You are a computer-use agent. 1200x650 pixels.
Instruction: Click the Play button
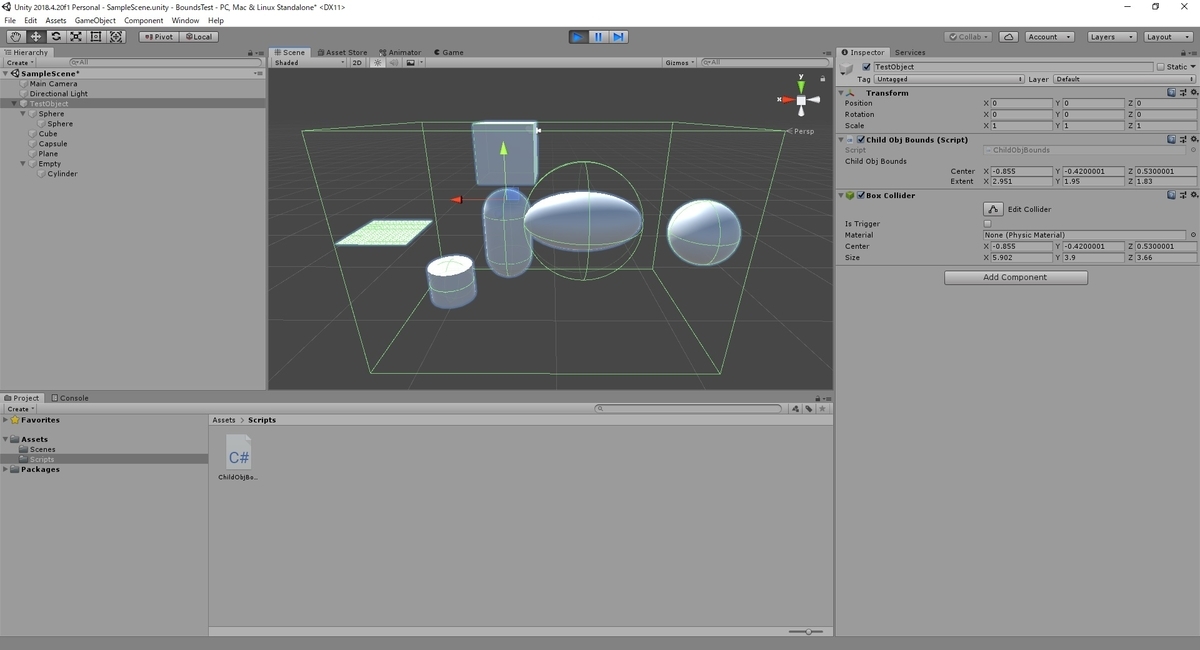tap(578, 37)
